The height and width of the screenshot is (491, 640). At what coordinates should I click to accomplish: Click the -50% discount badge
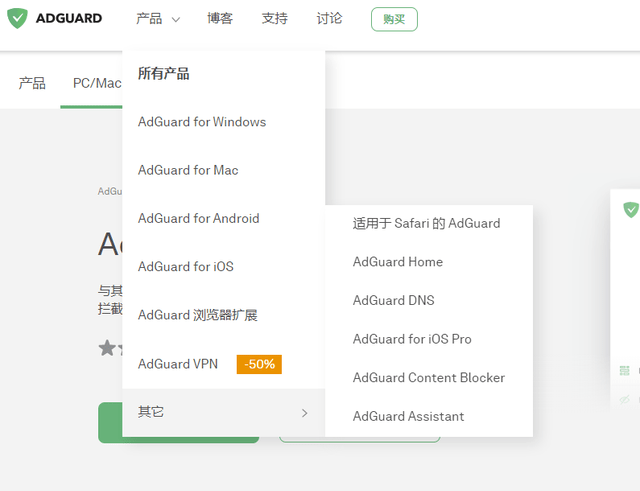pyautogui.click(x=259, y=364)
